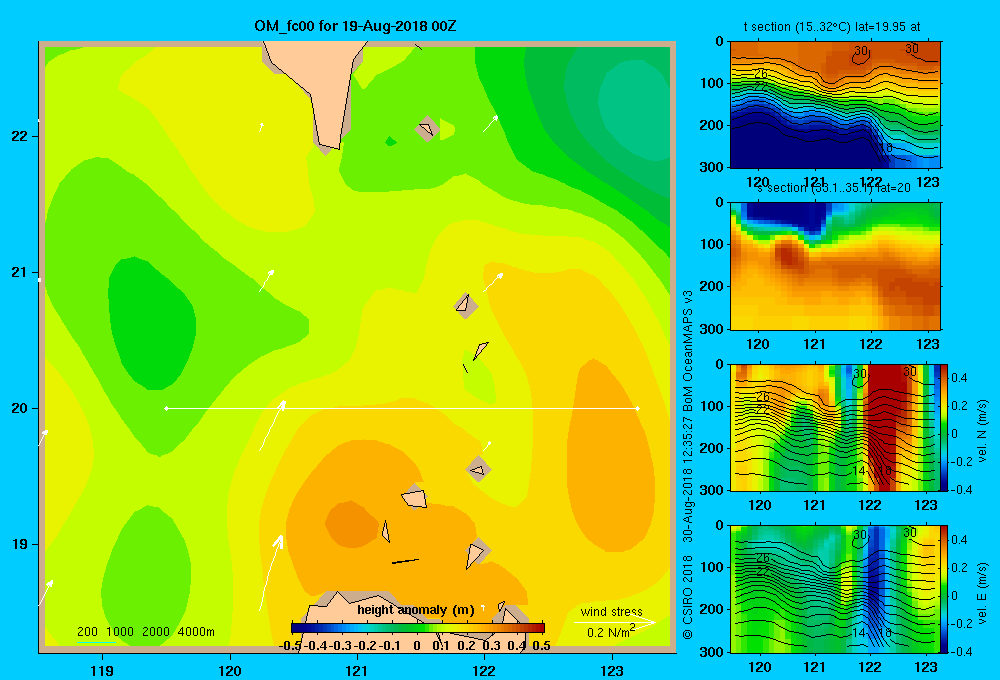Click the 0.4 tick on vel. N scale
This screenshot has width=1000, height=680.
[x=960, y=378]
